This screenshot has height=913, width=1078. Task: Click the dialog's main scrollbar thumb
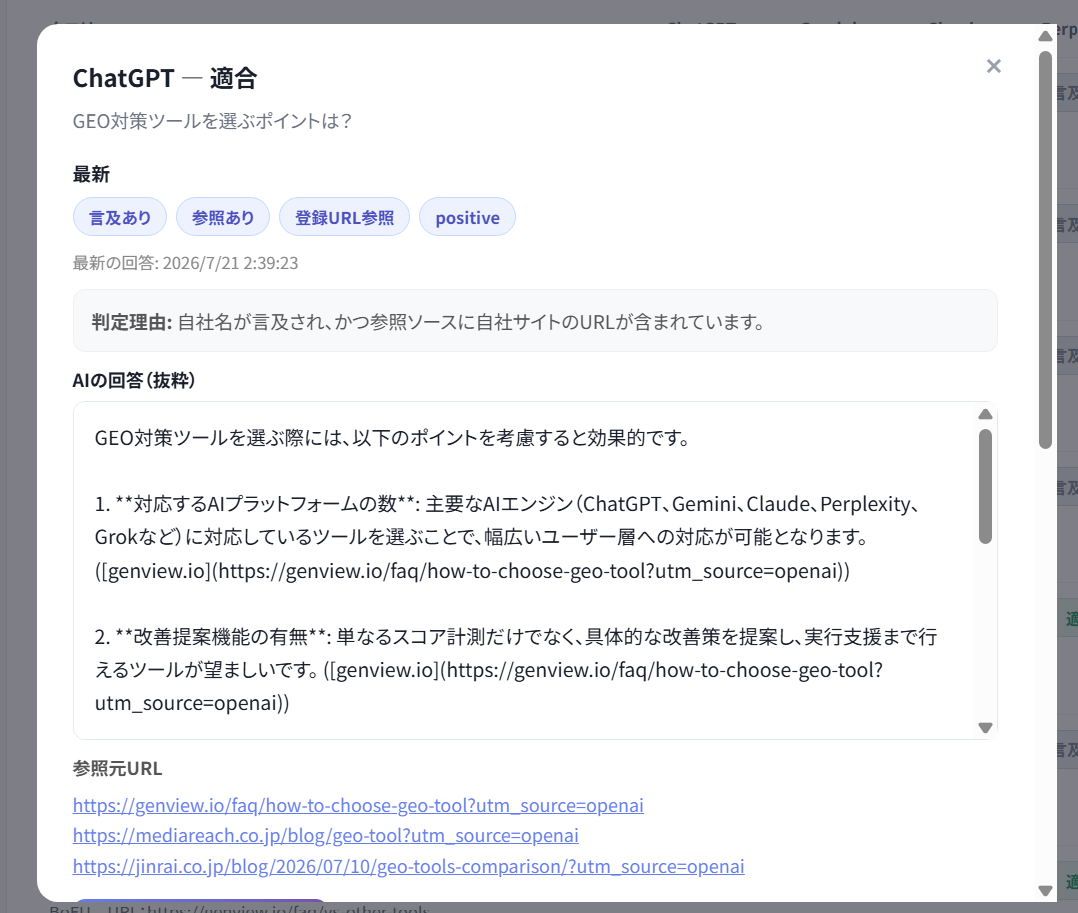tap(1046, 250)
